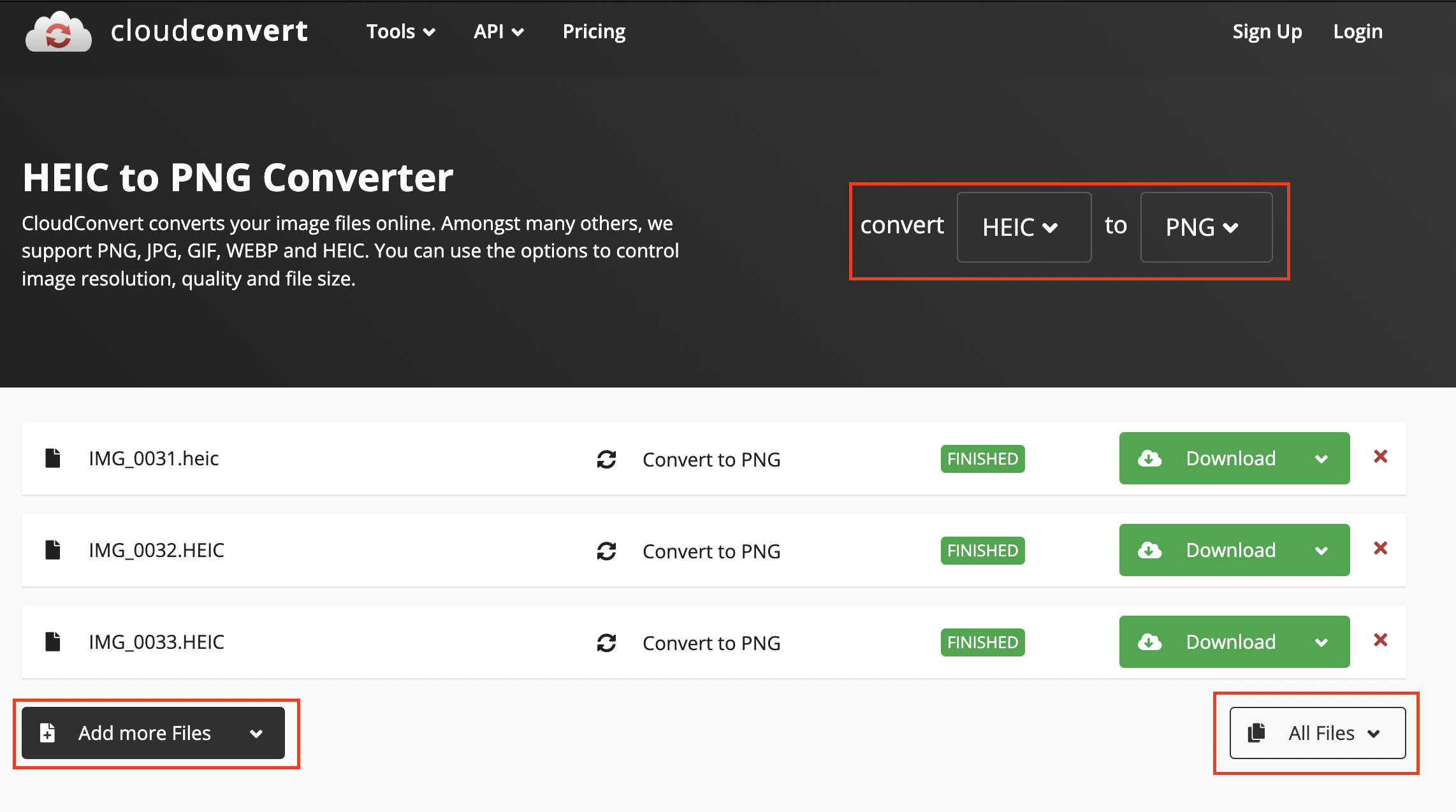The height and width of the screenshot is (812, 1456).
Task: Click the file icon beside IMG_0033.HEIC
Action: click(53, 642)
